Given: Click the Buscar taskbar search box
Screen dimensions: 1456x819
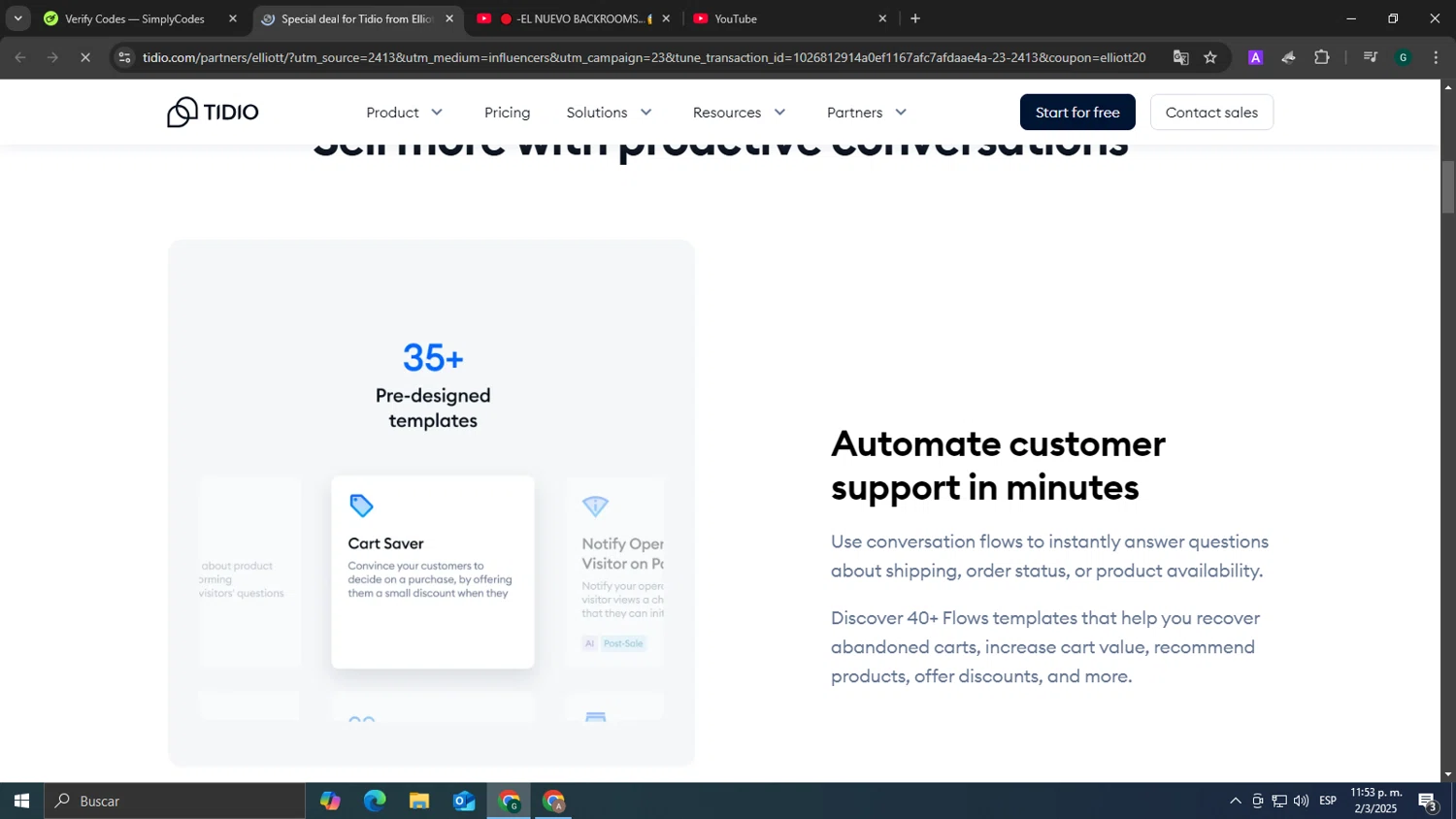Looking at the screenshot, I should (x=175, y=801).
